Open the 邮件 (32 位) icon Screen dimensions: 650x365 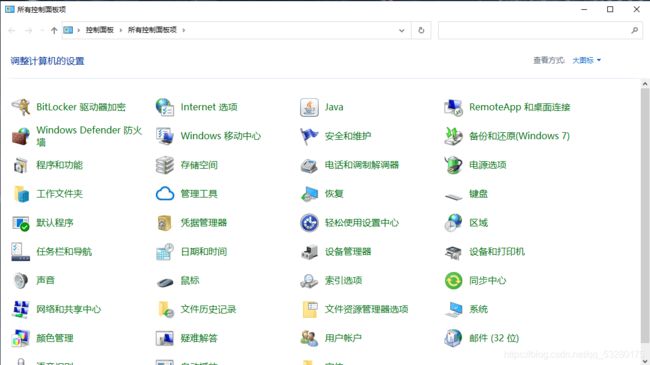coord(454,338)
